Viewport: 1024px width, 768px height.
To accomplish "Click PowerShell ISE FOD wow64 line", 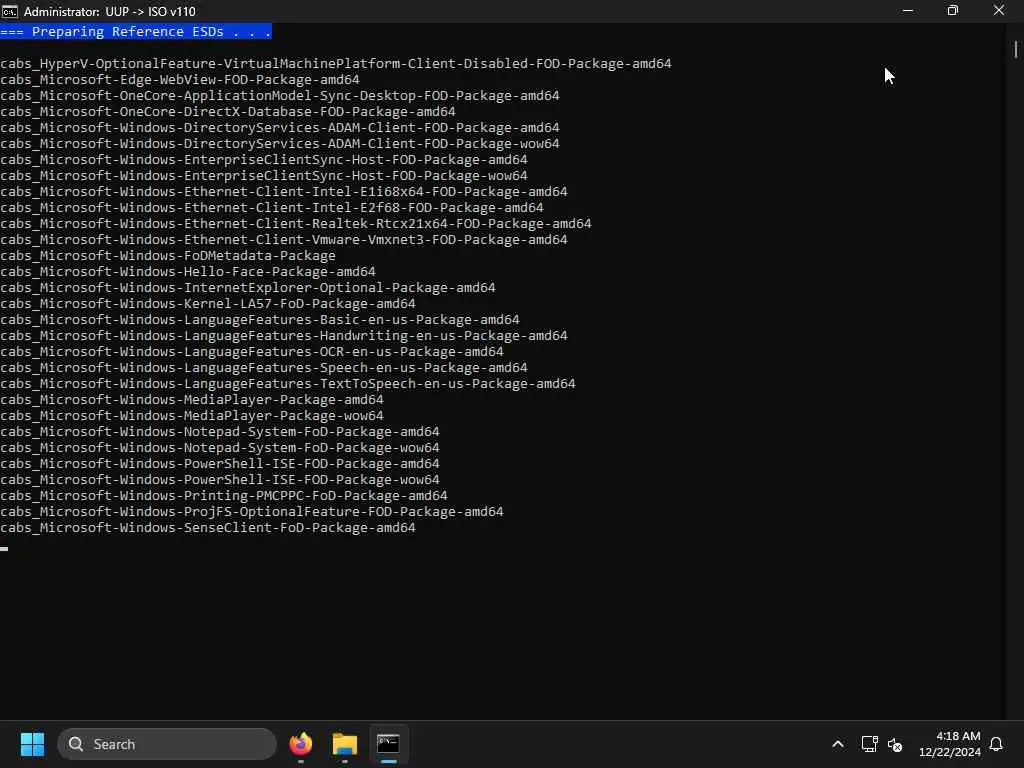I will point(220,479).
